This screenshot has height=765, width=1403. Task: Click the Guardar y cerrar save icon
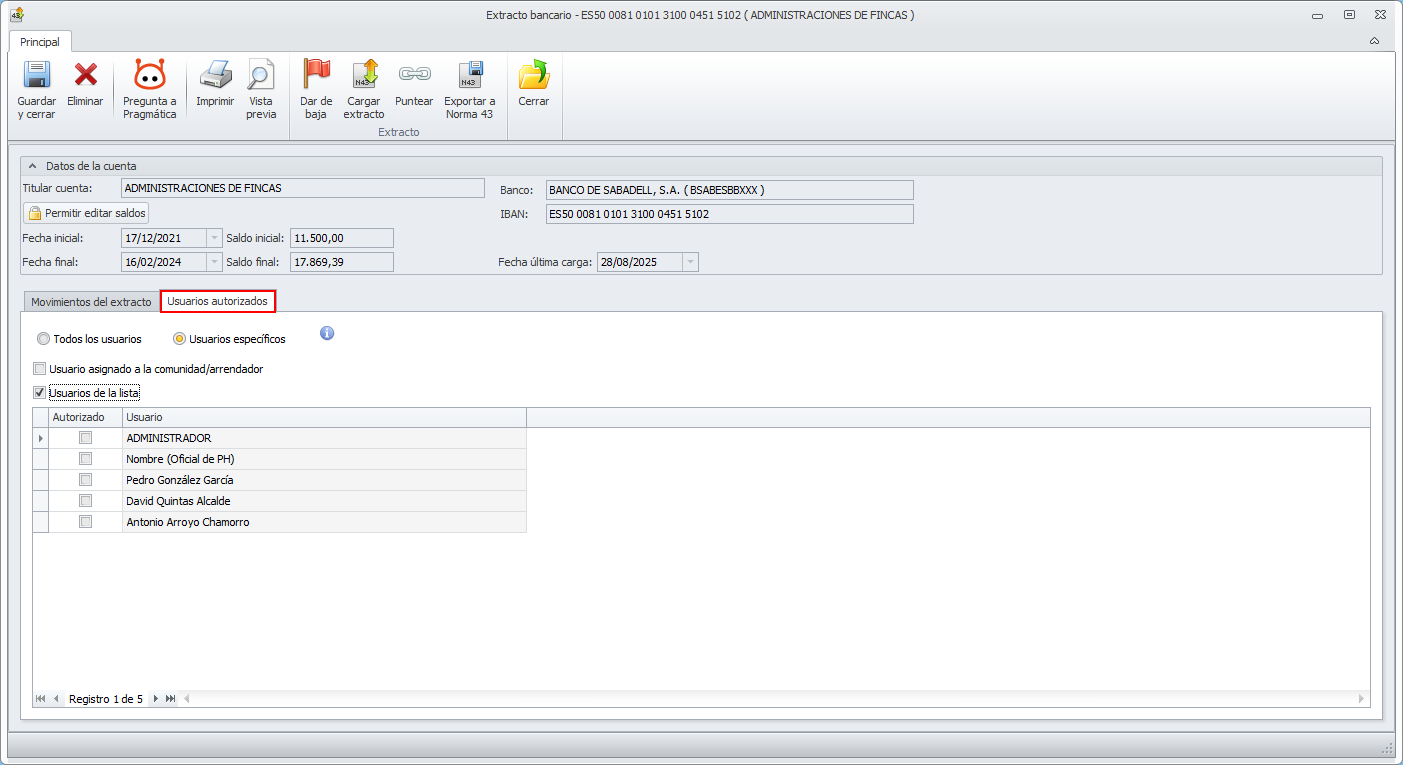coord(37,75)
